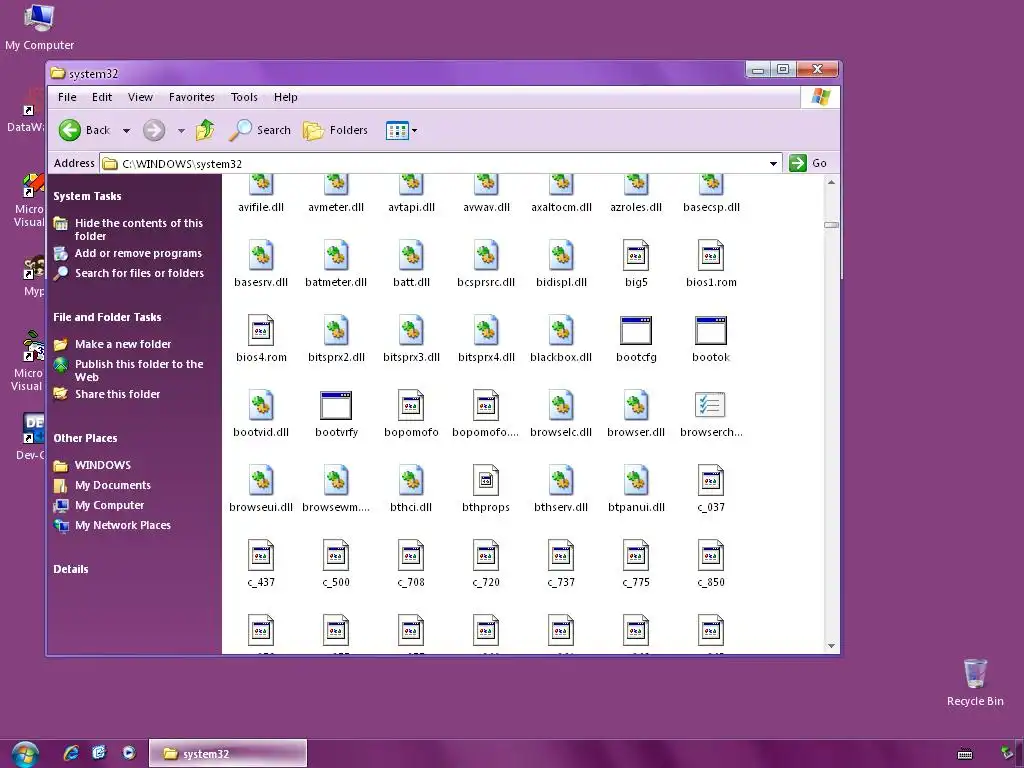Image resolution: width=1024 pixels, height=768 pixels.
Task: Open the Tools menu
Action: coord(244,97)
